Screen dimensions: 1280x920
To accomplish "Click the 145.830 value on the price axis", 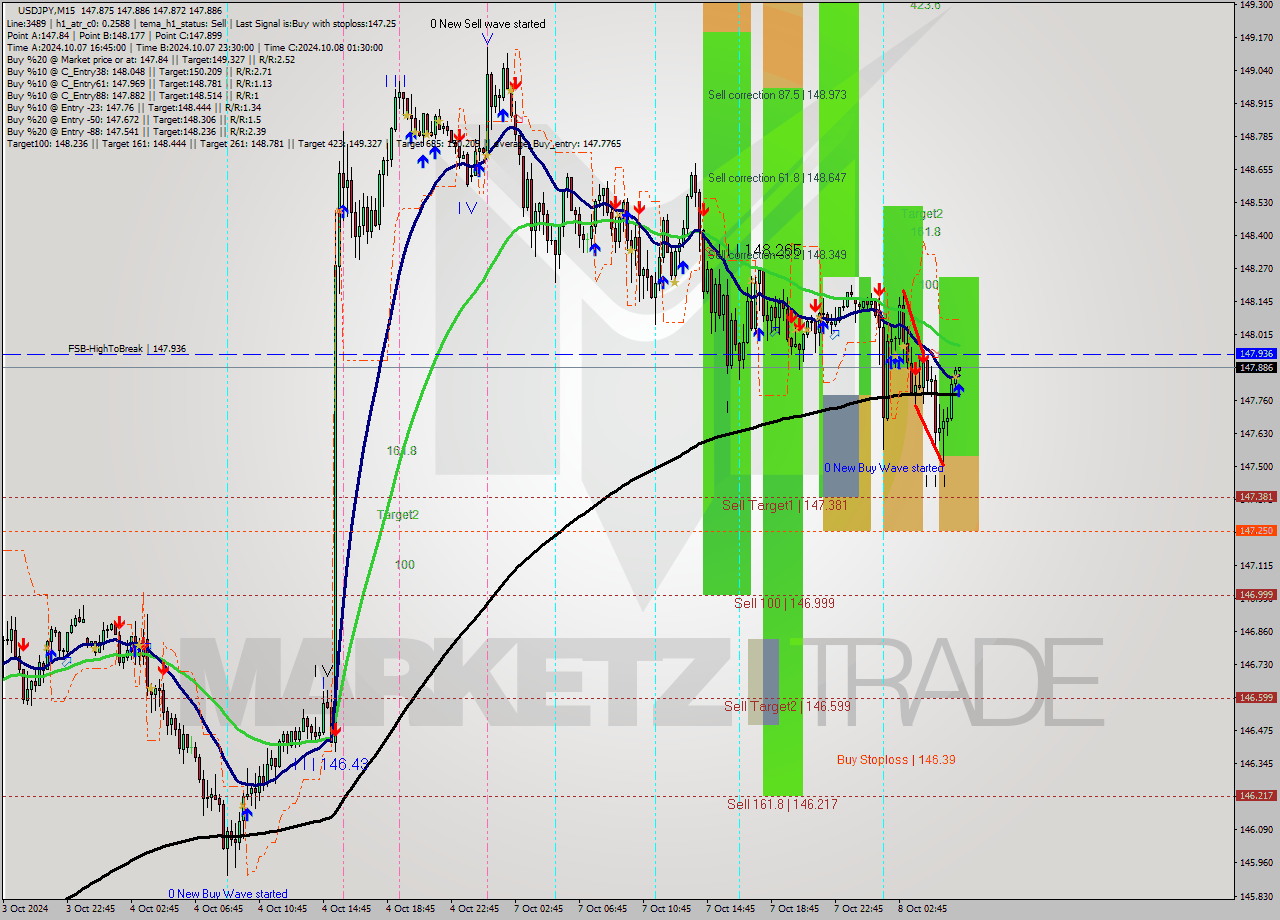I will (x=1256, y=896).
